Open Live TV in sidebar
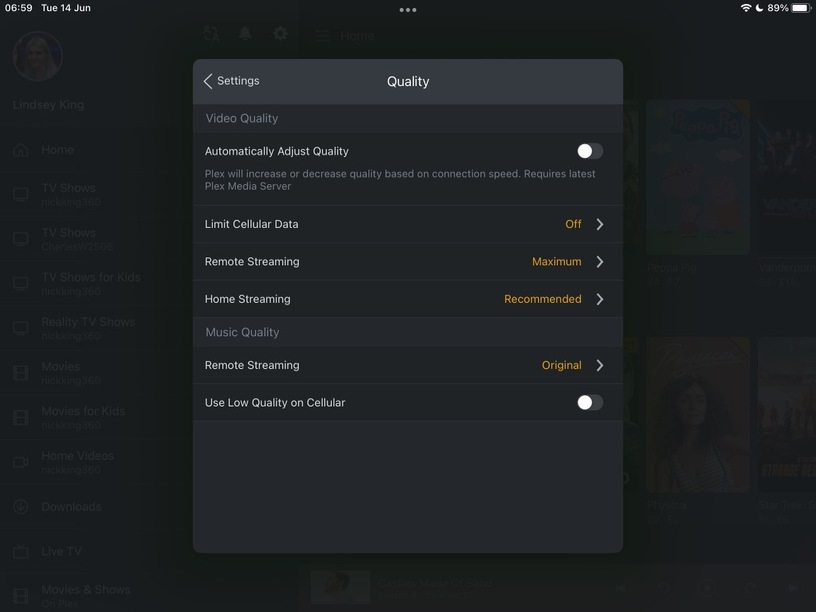The image size is (816, 612). [61, 552]
